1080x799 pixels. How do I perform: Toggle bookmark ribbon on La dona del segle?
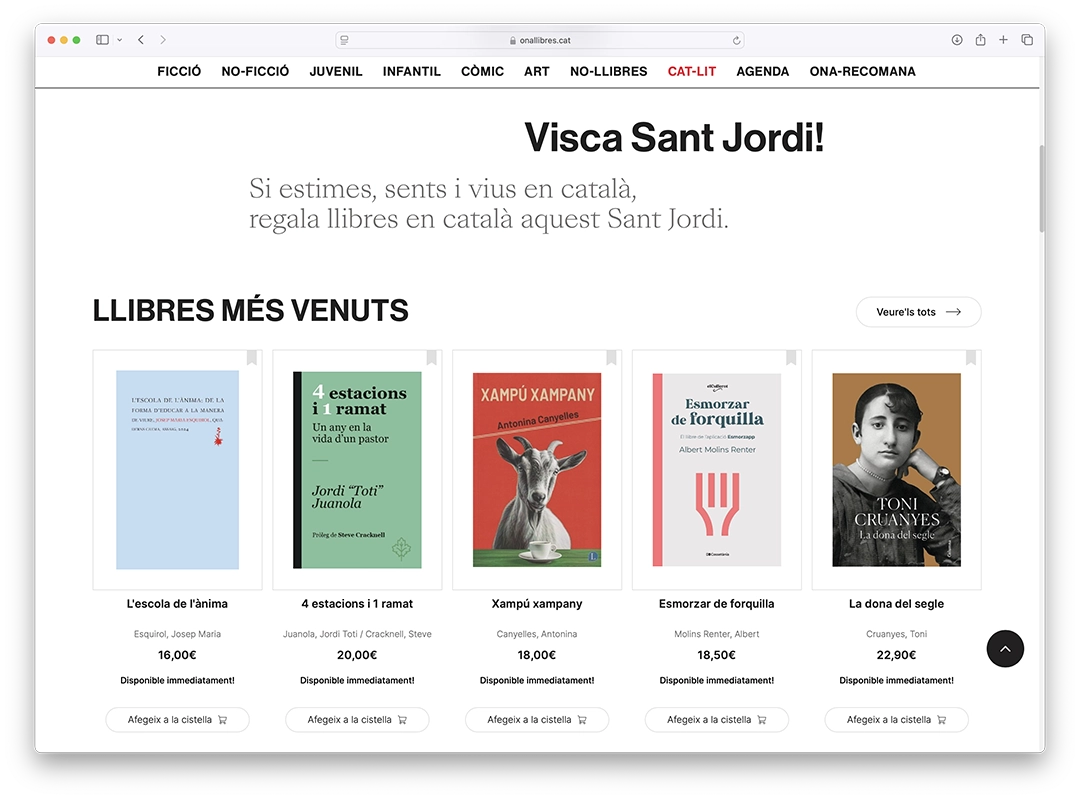(971, 358)
